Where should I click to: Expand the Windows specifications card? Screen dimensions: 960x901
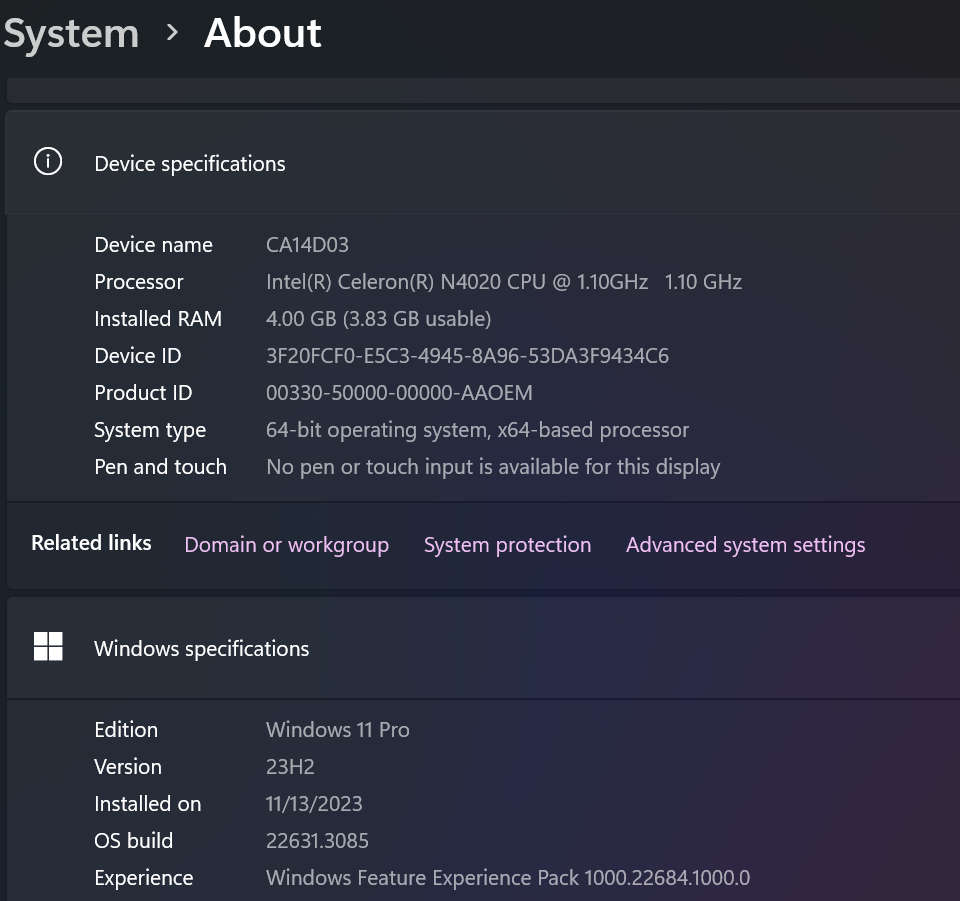pos(480,646)
